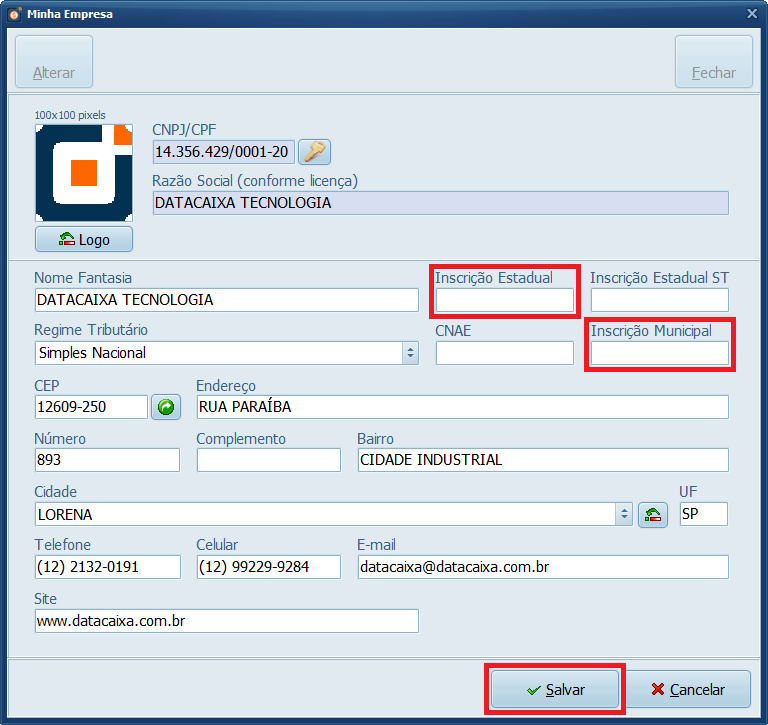Click into the Inscrição Municipal field

pyautogui.click(x=659, y=353)
